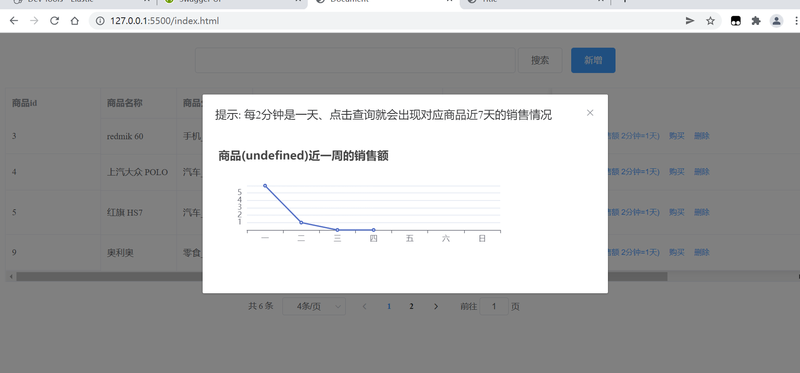Go to next page with right chevron

(436, 306)
